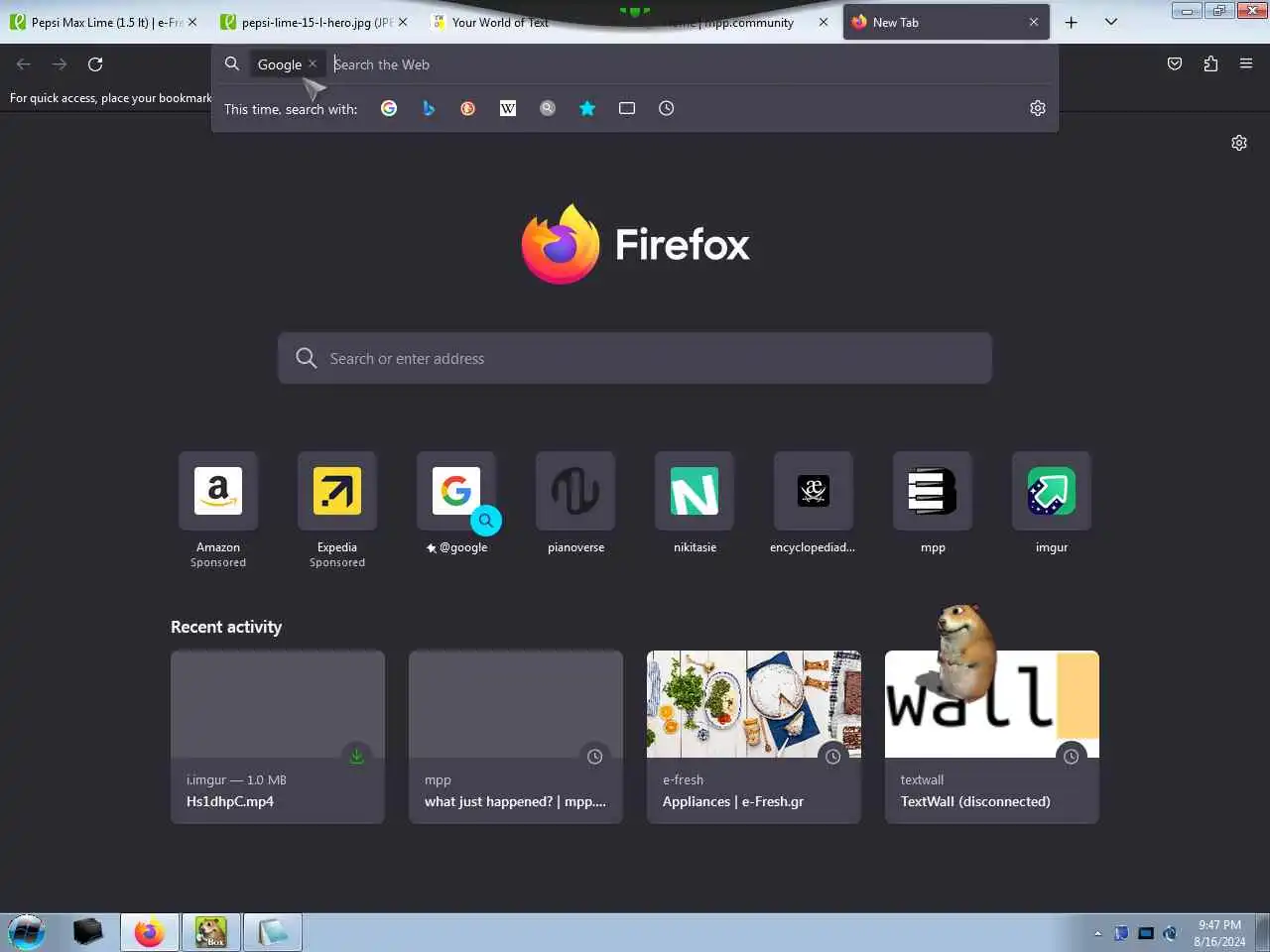1270x952 pixels.
Task: Open Hs1dhpC.mp4 download card
Action: (x=278, y=737)
